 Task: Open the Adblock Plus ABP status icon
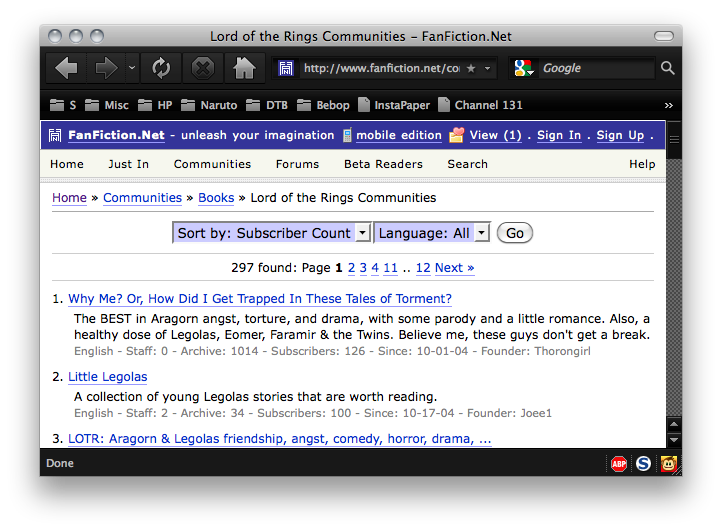click(619, 463)
